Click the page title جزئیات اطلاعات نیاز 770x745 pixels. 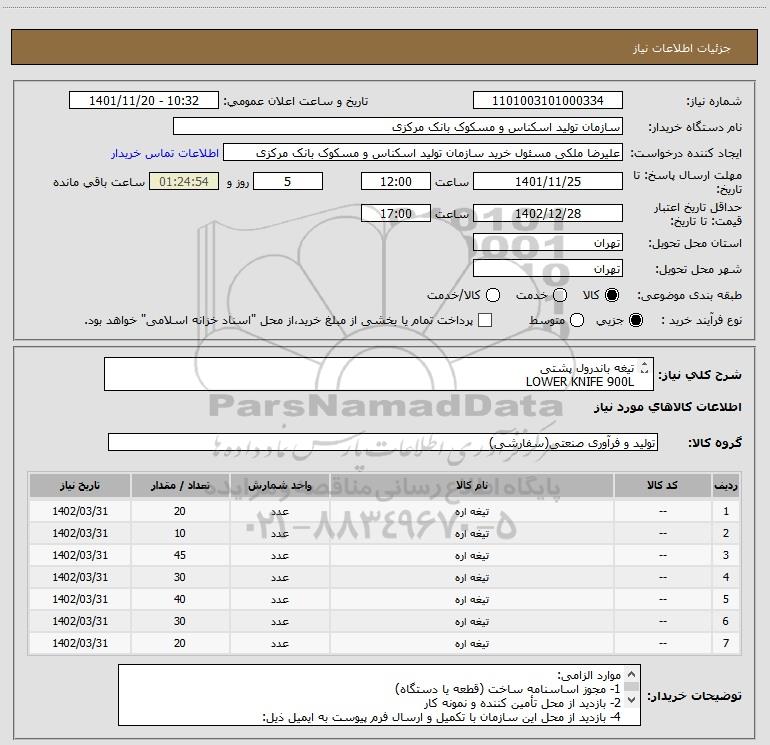pyautogui.click(x=682, y=48)
